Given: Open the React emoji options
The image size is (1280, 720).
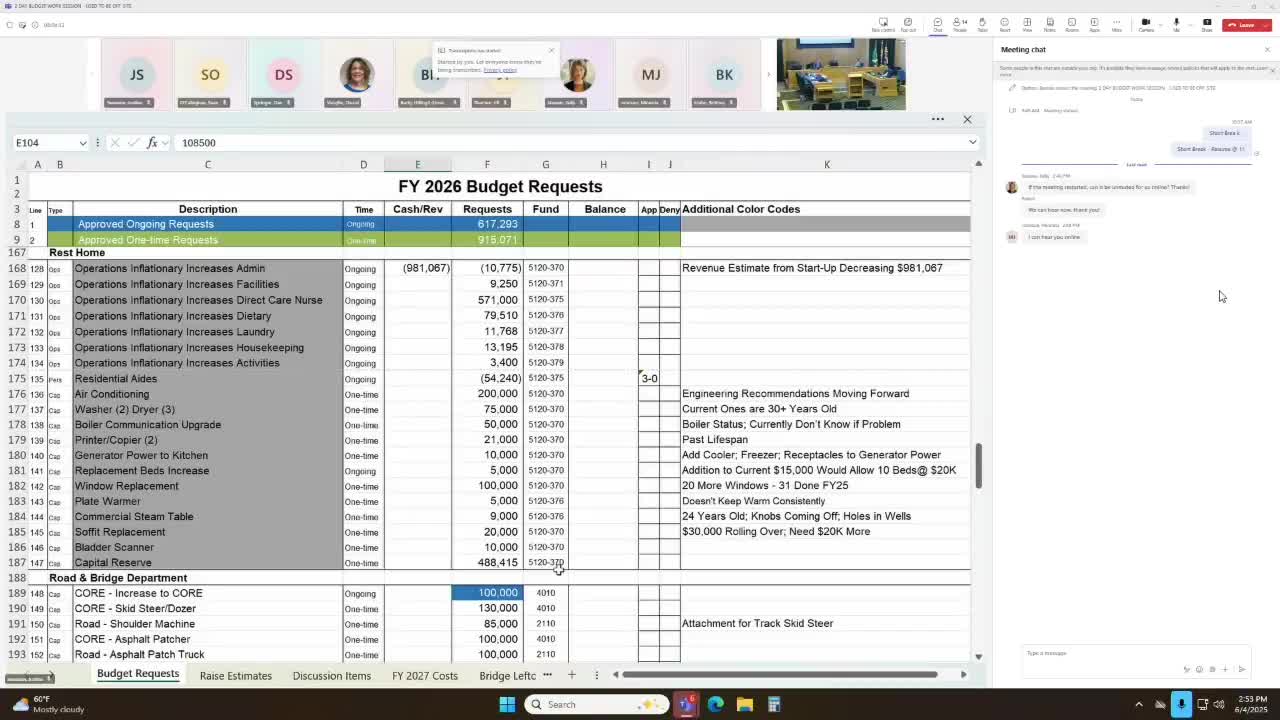Looking at the screenshot, I should point(1004,24).
